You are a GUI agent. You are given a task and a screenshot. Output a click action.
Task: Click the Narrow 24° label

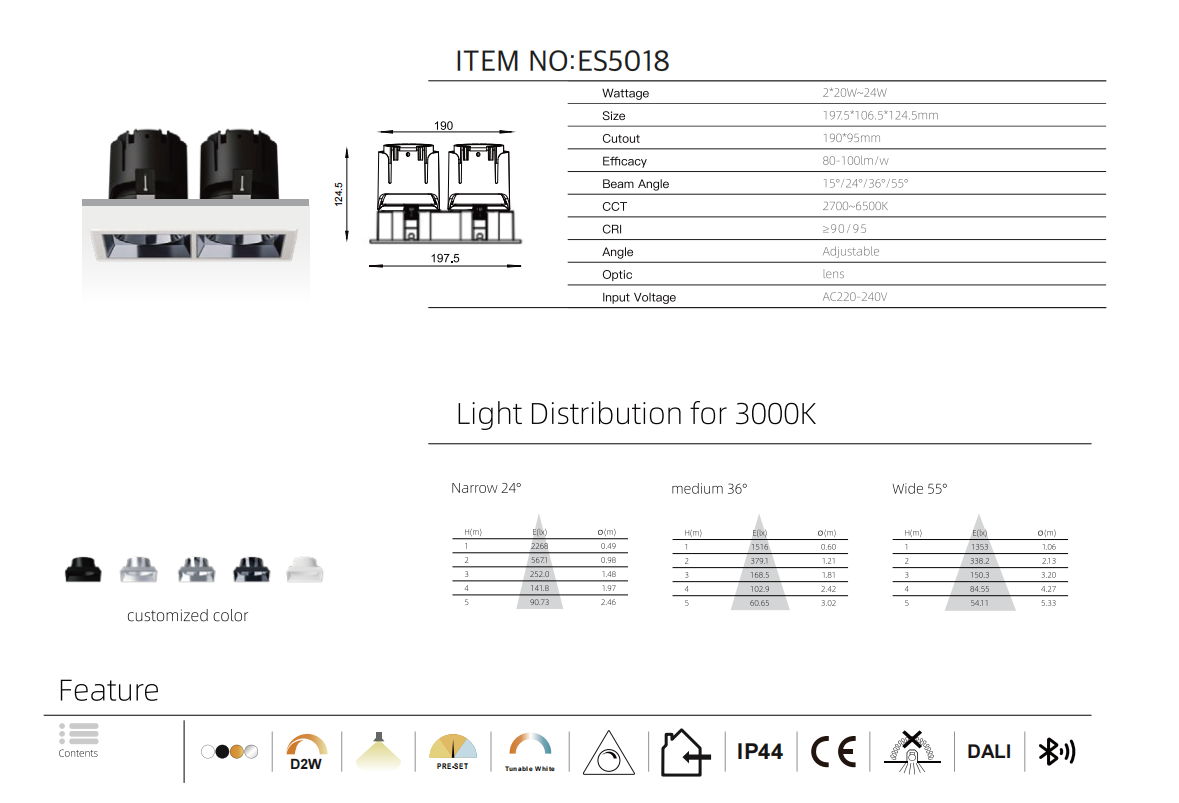click(x=486, y=488)
